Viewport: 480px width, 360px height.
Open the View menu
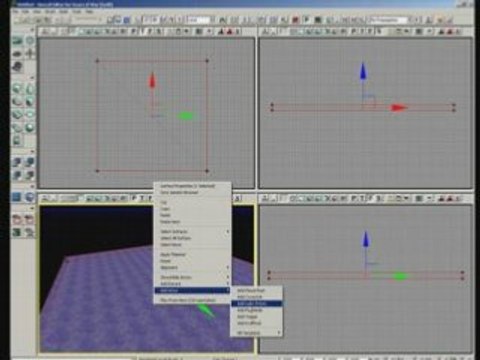click(37, 11)
